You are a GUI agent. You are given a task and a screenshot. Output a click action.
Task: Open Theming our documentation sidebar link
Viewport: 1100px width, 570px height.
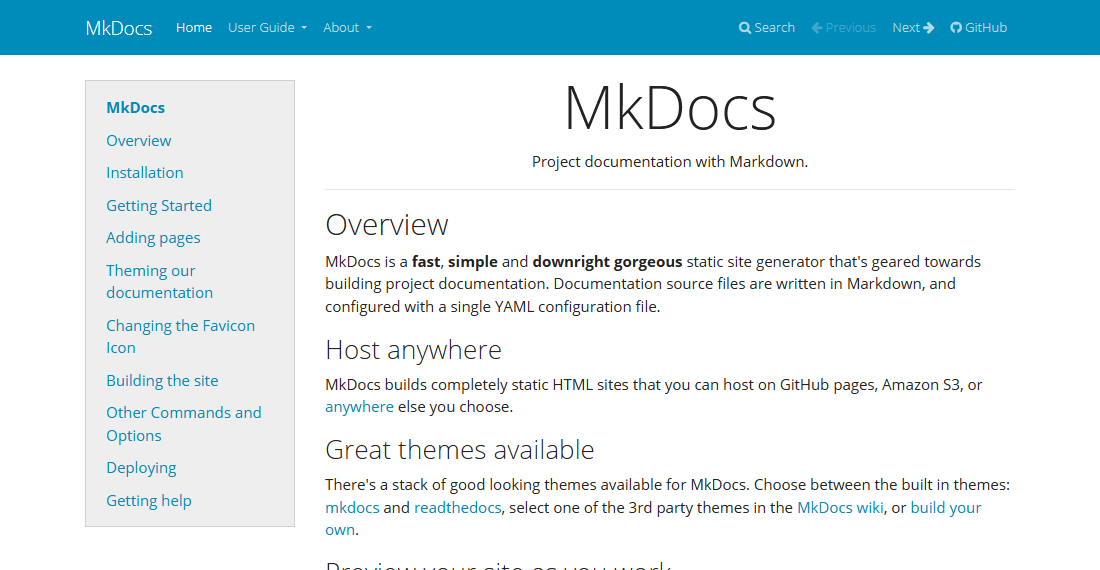pyautogui.click(x=160, y=281)
